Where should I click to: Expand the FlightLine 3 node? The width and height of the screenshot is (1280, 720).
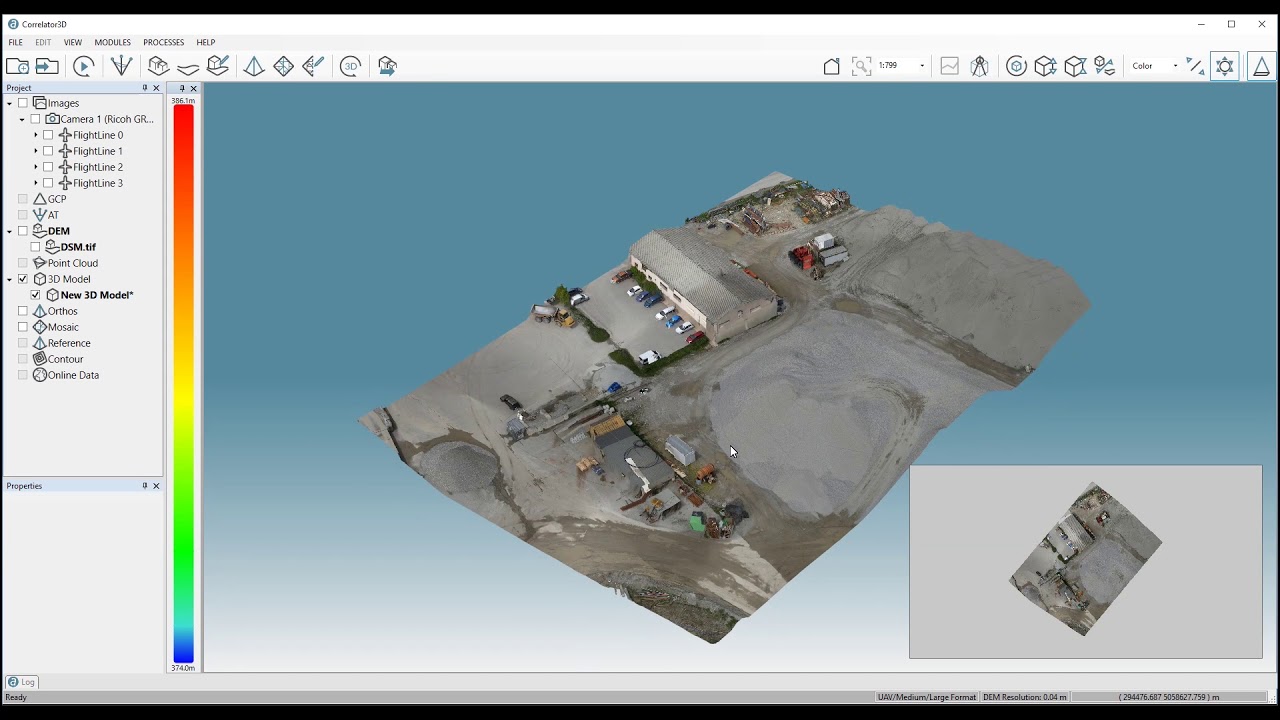pos(35,183)
